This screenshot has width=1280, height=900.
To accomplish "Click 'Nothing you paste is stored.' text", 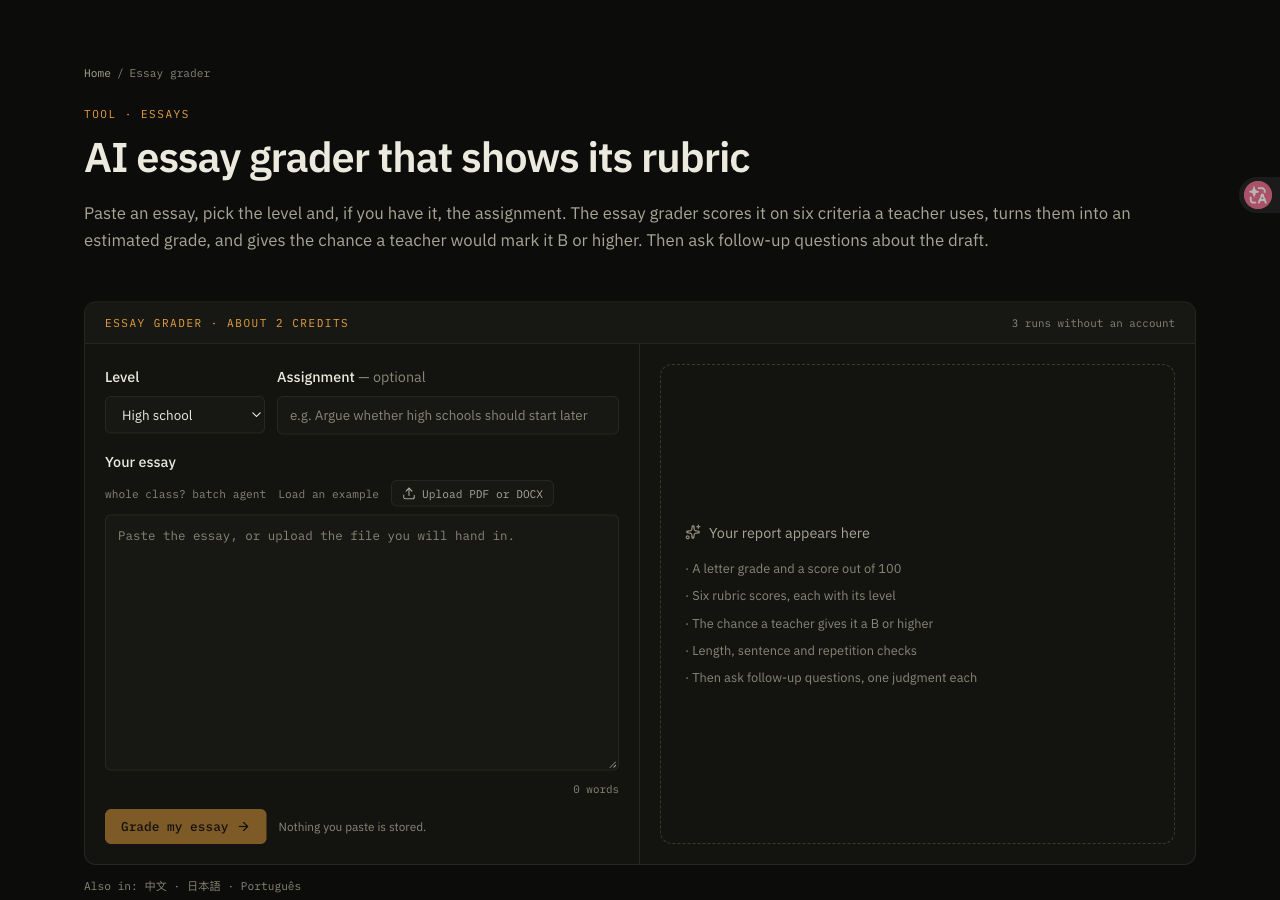I will click(x=352, y=827).
